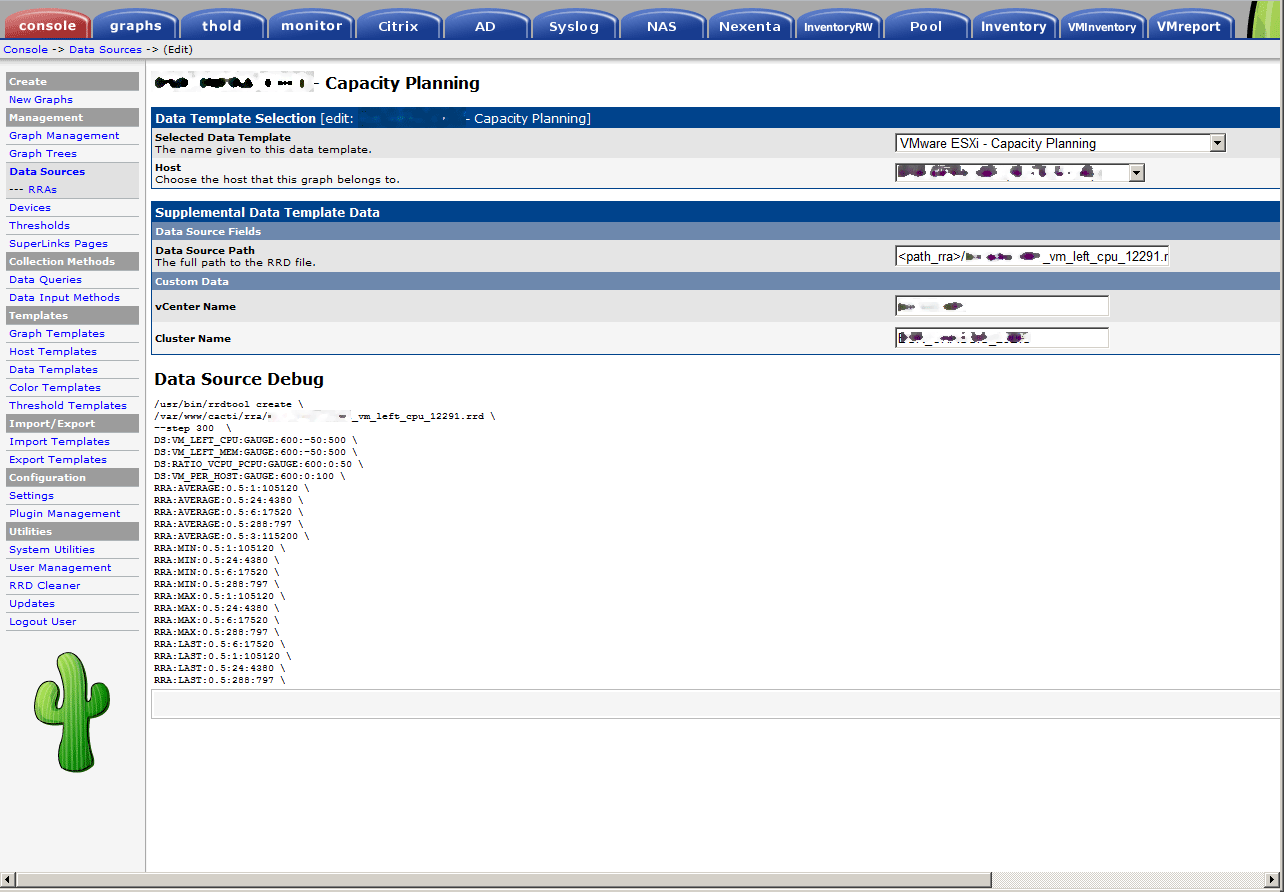Open Data Input Methods link

click(64, 297)
